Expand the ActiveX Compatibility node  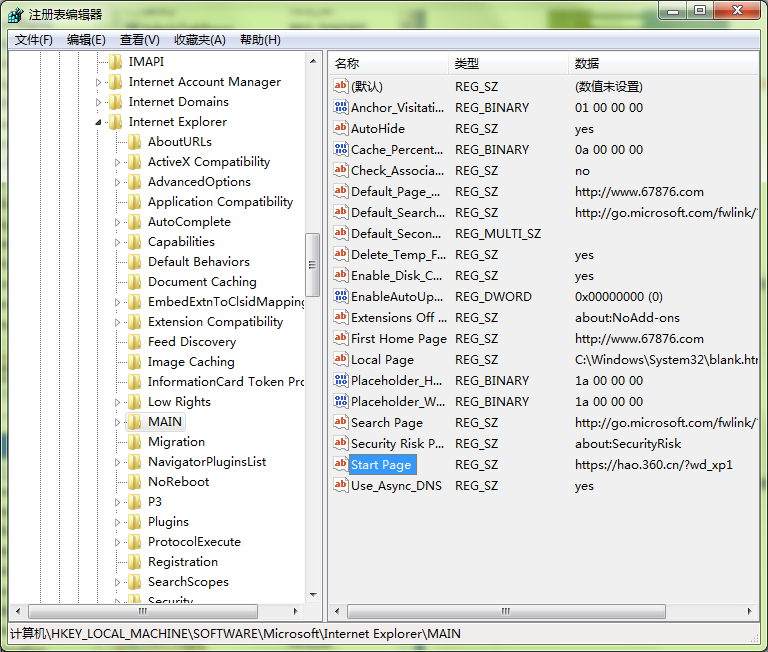(117, 162)
